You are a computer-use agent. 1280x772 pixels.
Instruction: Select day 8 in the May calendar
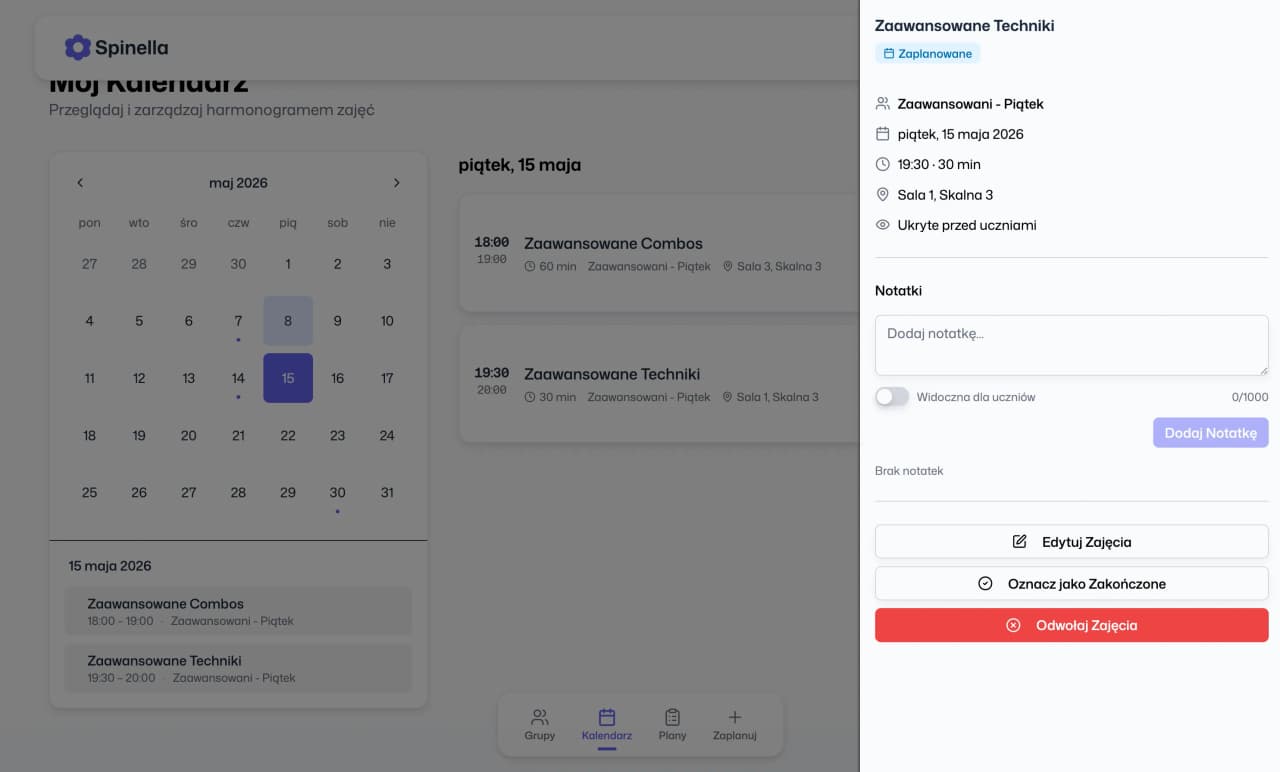click(288, 321)
